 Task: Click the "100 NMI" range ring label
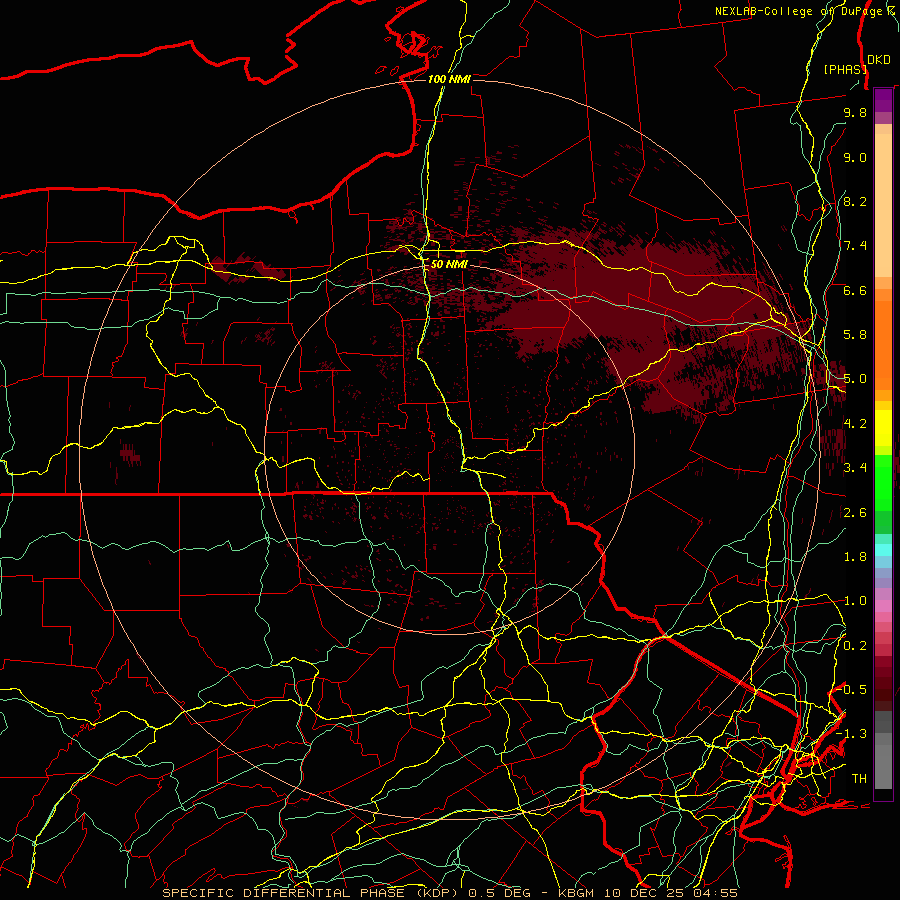(449, 79)
